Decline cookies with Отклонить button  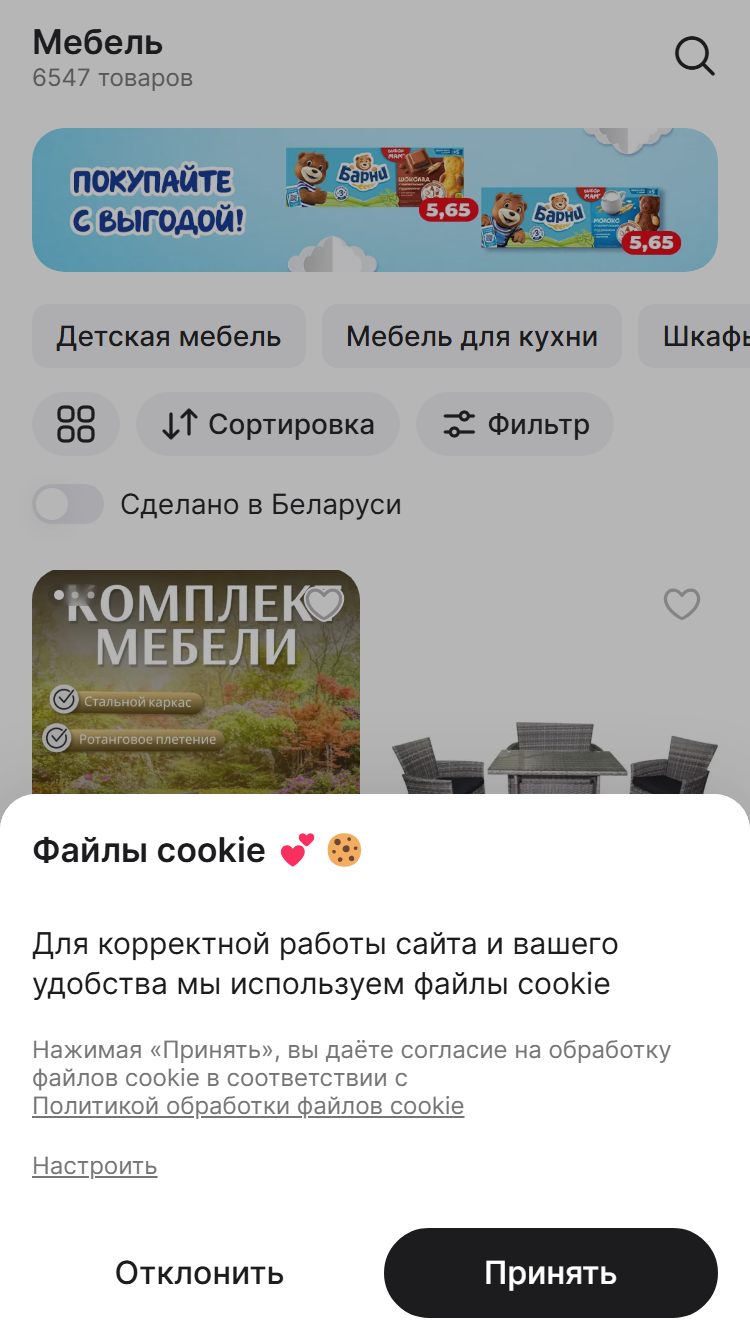tap(200, 1273)
